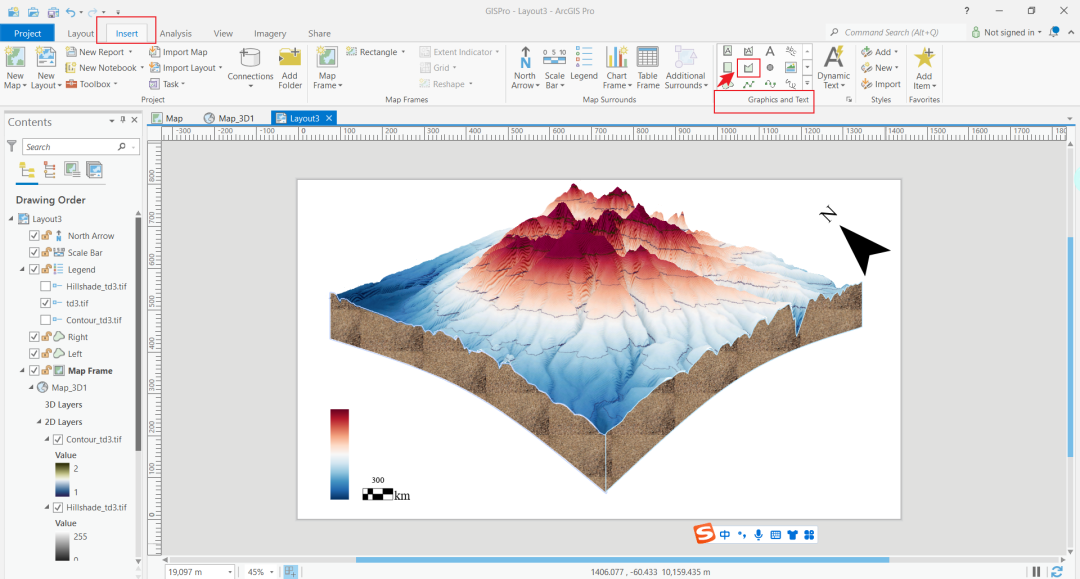Collapse the Layout3 tree node
This screenshot has width=1080, height=579.
coord(11,218)
